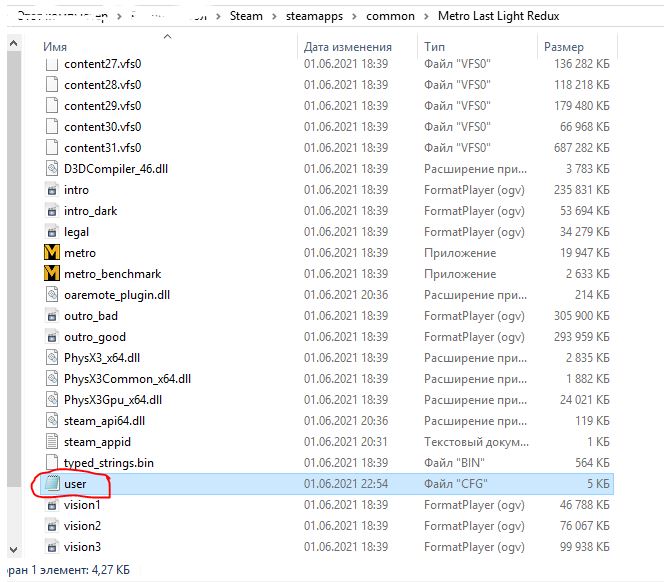664x582 pixels.
Task: Click the content31.vfs0 file icon
Action: 52,148
